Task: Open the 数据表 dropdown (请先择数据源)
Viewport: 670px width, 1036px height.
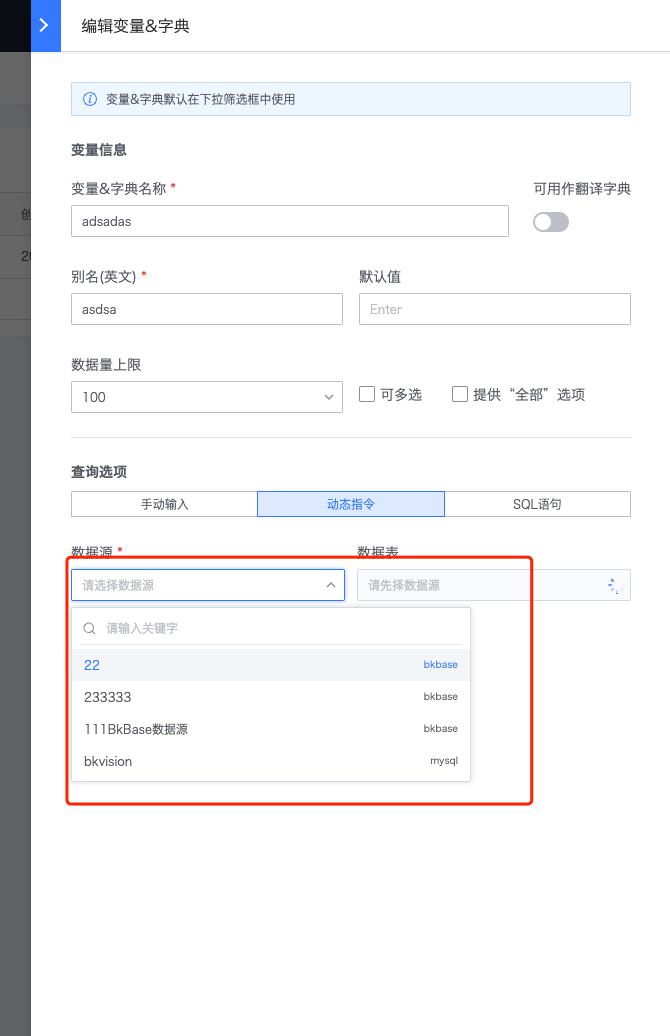Action: [494, 585]
